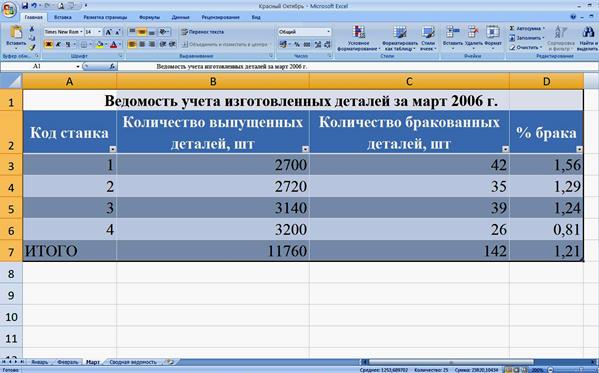Open Conditional Formatting (Условное форматирование)
The height and width of the screenshot is (373, 599).
pos(359,38)
